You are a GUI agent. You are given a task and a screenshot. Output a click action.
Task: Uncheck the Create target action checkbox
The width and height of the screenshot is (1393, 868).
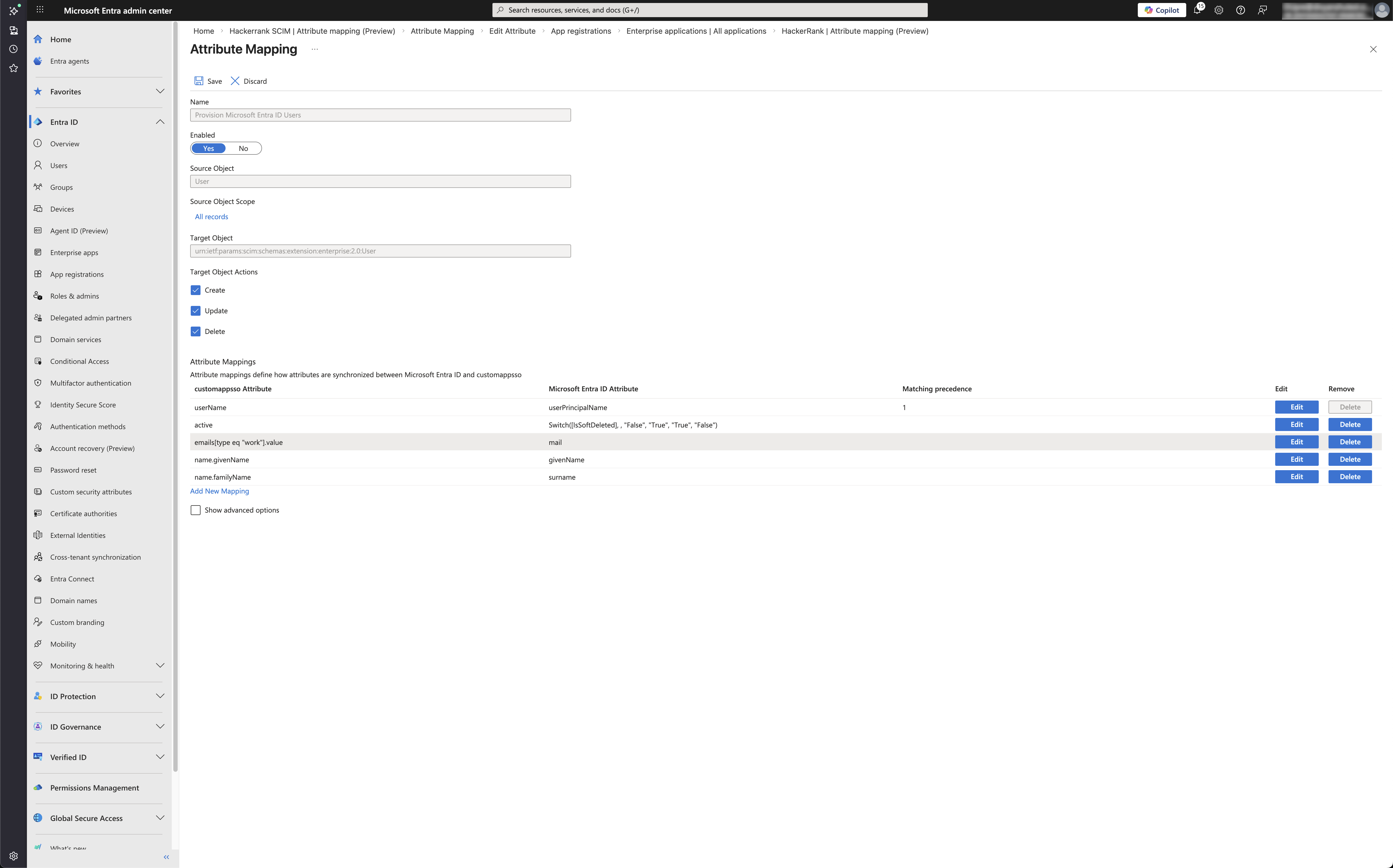[195, 290]
